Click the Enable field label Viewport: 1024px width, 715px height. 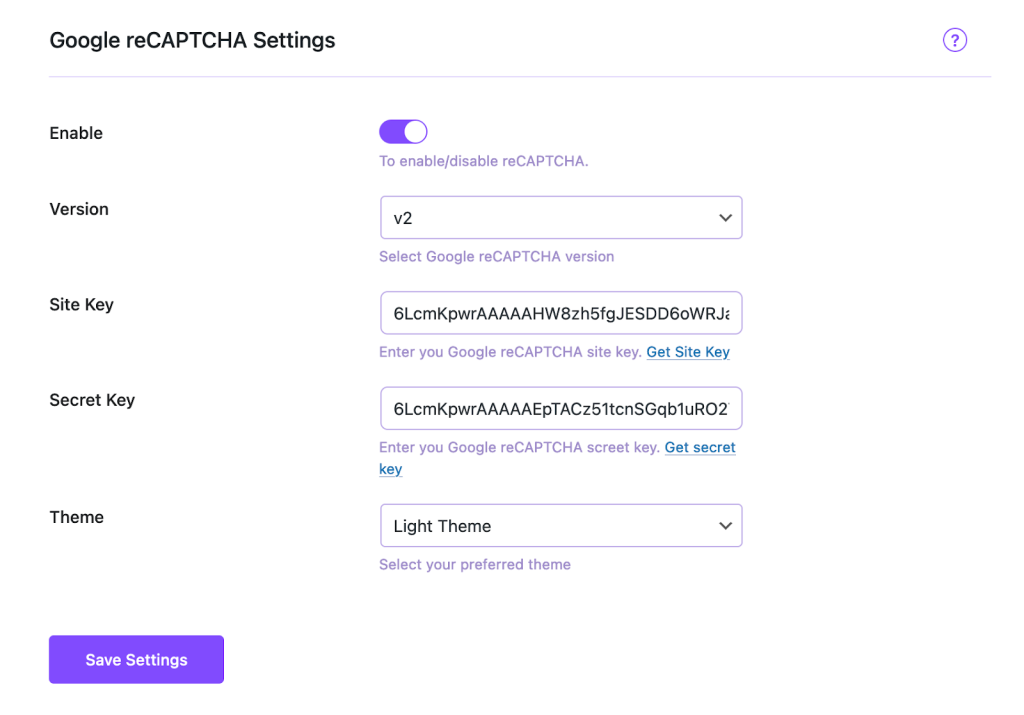(x=76, y=133)
